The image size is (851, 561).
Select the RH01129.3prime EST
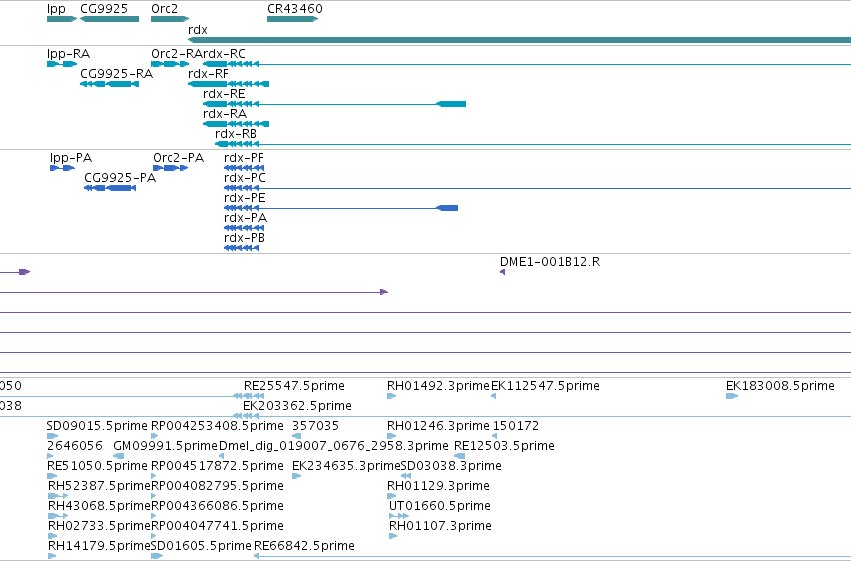pos(391,496)
